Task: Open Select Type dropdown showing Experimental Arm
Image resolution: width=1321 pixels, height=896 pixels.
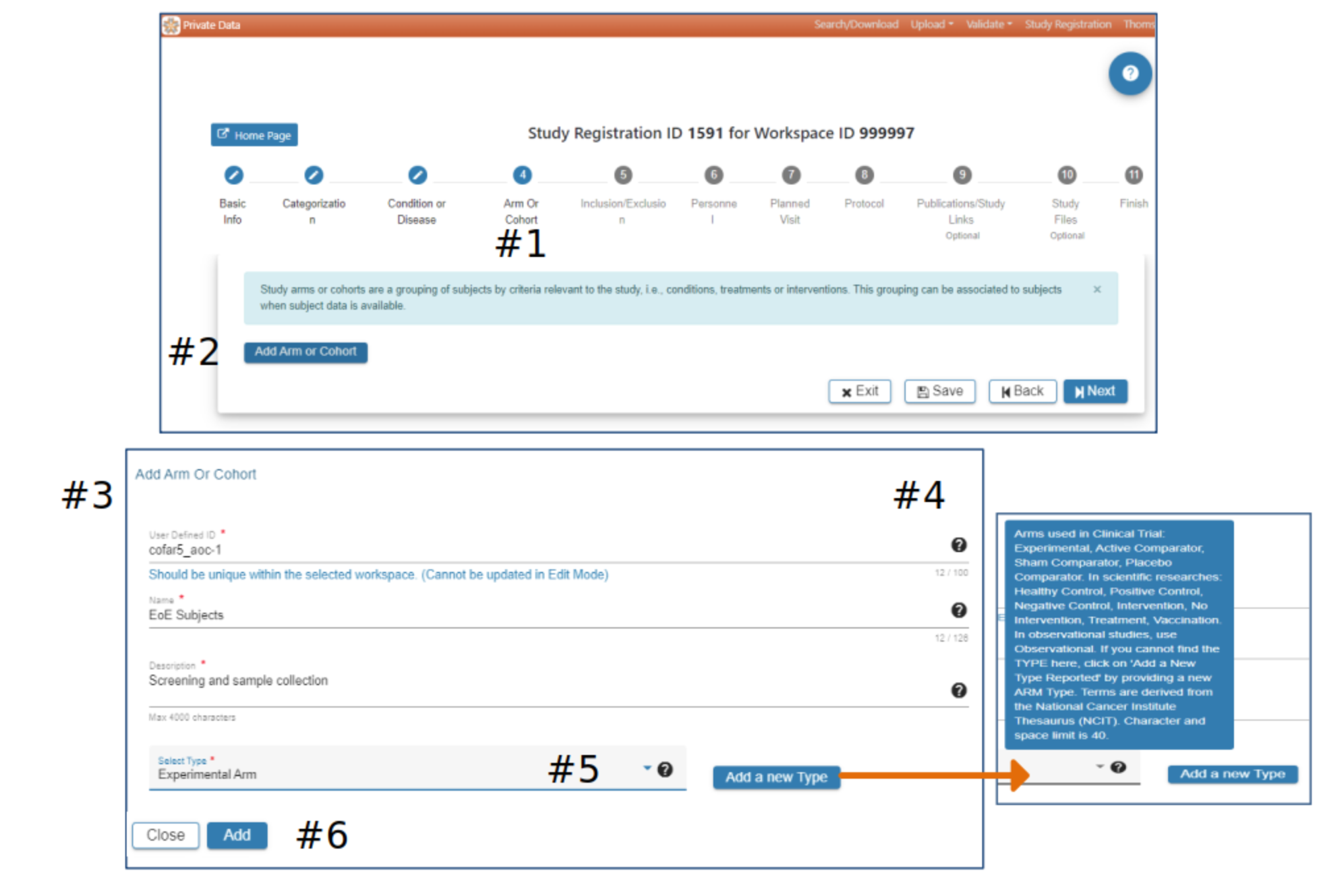Action: [x=417, y=768]
